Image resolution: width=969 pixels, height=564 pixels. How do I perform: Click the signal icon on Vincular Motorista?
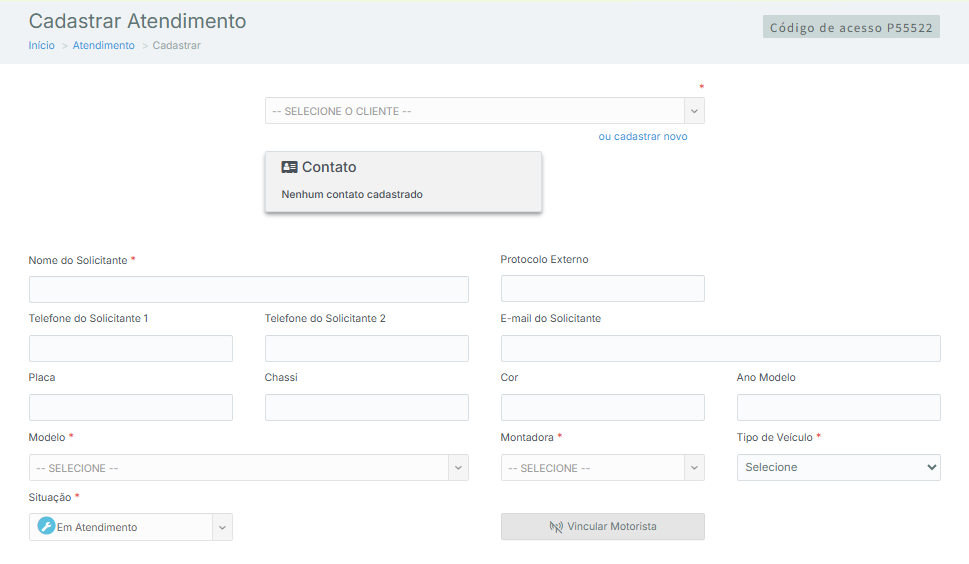(x=556, y=527)
